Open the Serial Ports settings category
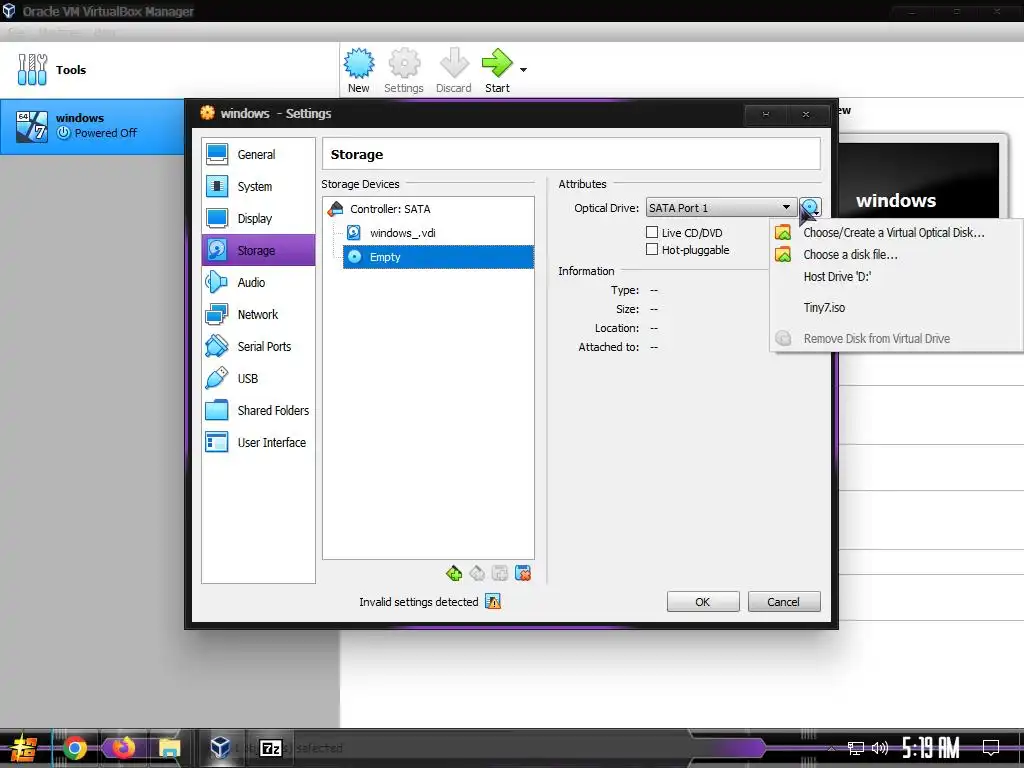Image resolution: width=1024 pixels, height=768 pixels. pos(258,346)
